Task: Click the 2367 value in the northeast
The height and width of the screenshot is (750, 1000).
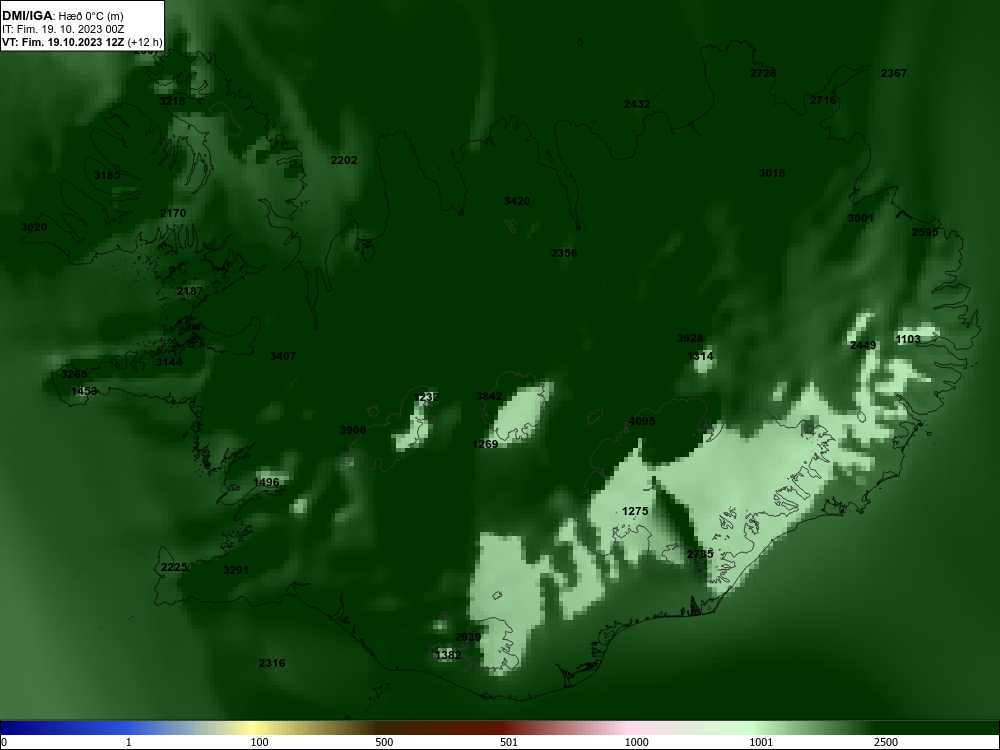Action: (893, 73)
